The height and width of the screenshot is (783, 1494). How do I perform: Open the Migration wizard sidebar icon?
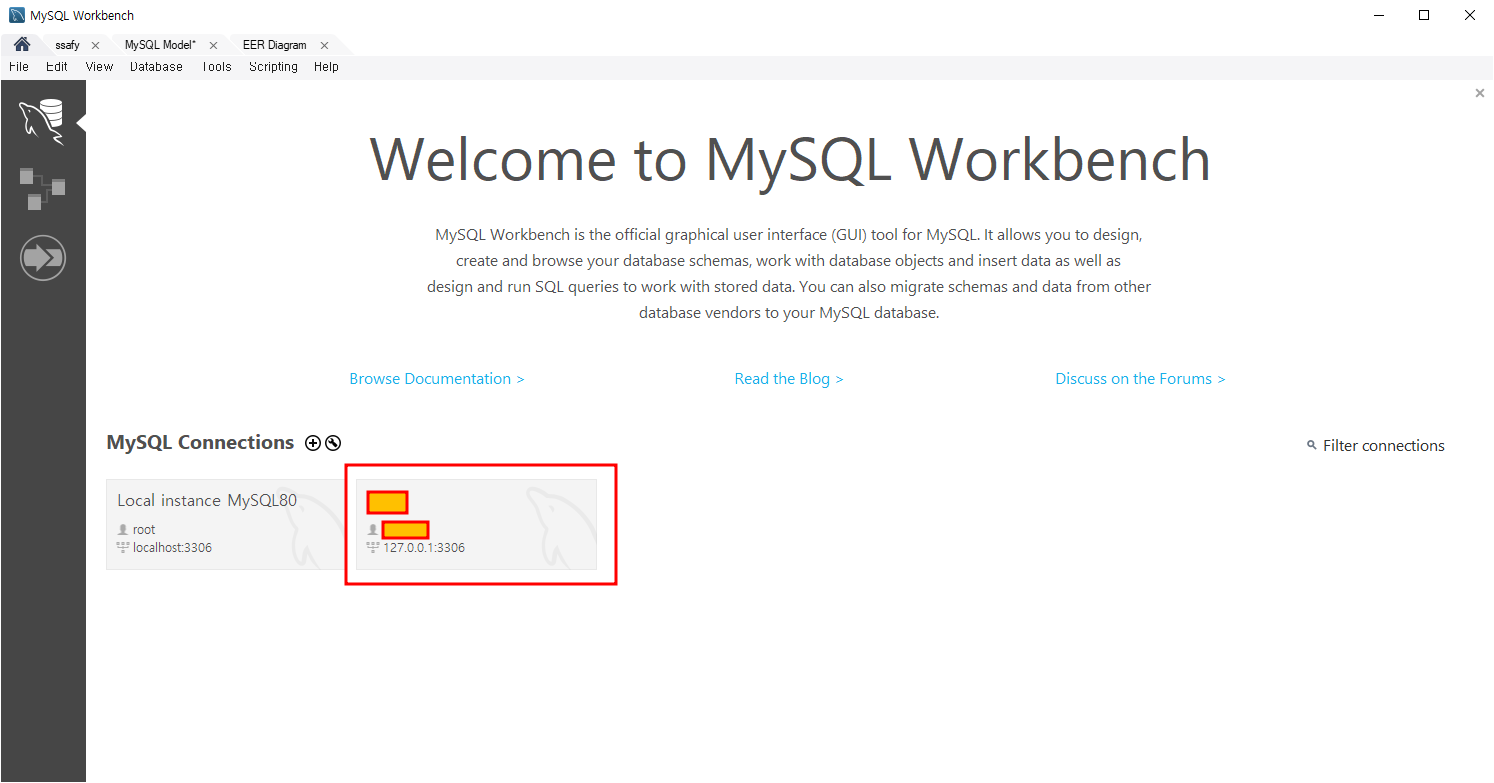(42, 258)
